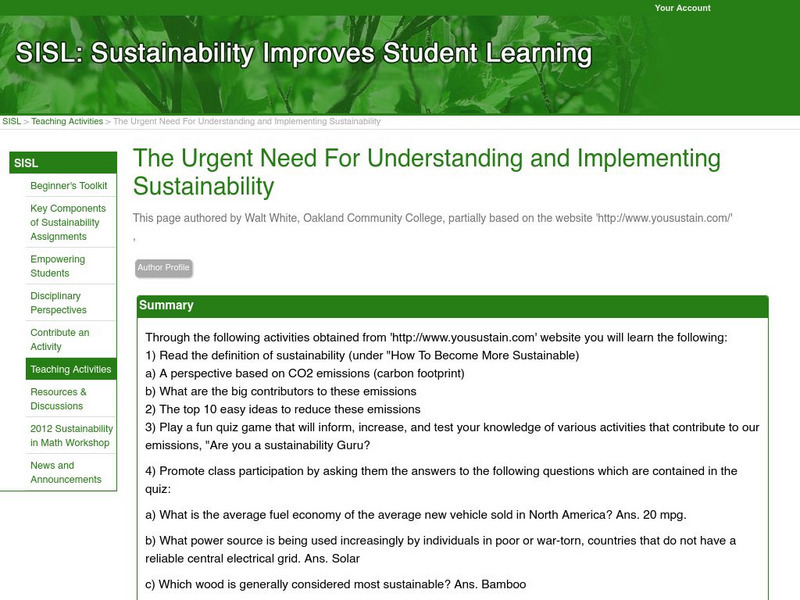Open the SISL breadcrumb link
The height and width of the screenshot is (600, 800).
pyautogui.click(x=11, y=121)
